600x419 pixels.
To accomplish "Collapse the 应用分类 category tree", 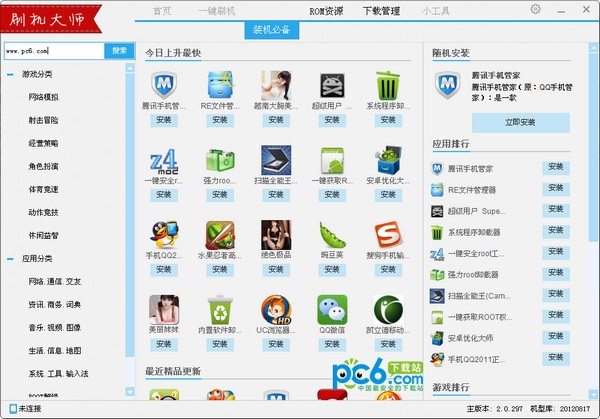I will [x=10, y=259].
